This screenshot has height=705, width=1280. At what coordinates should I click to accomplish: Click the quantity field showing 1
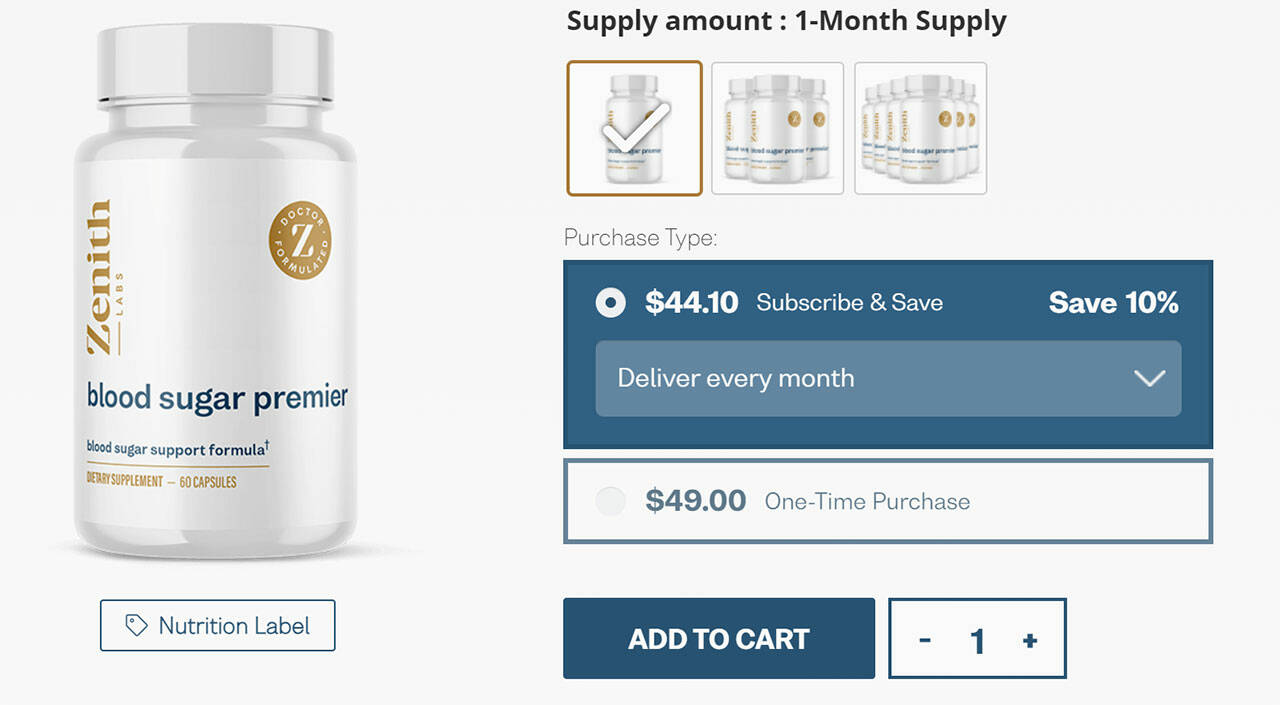[x=978, y=640]
